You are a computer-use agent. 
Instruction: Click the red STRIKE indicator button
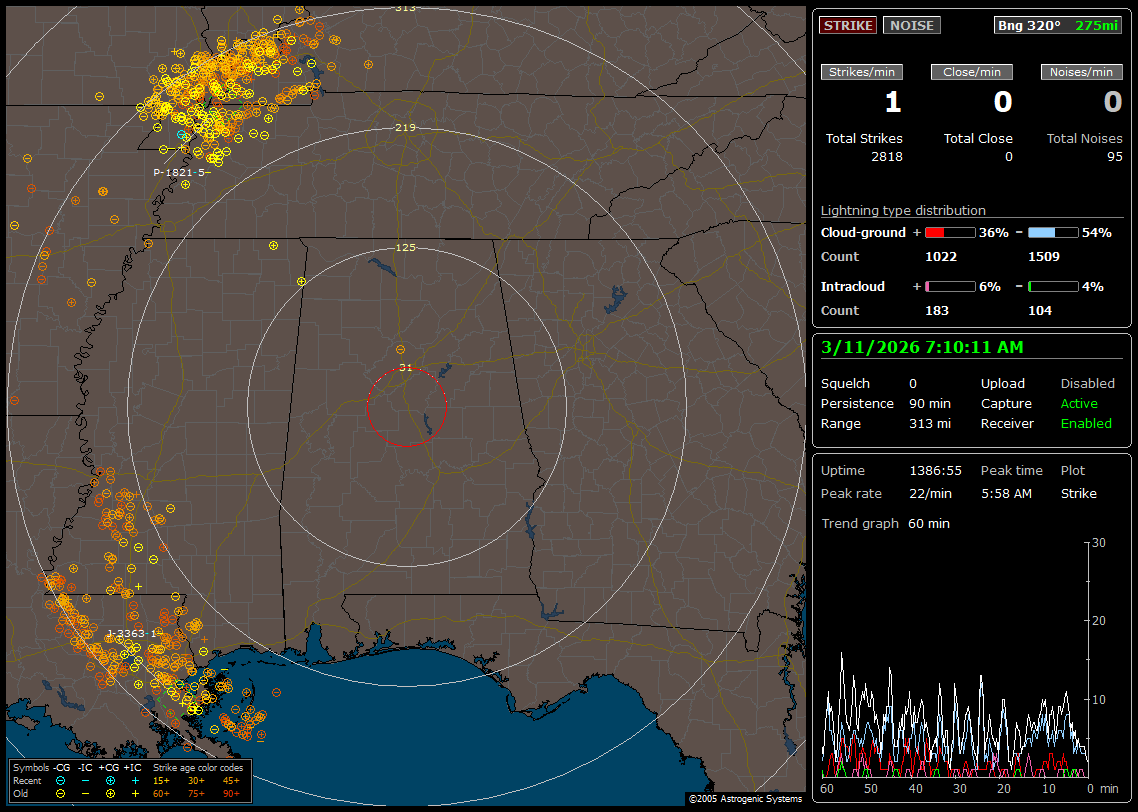[x=847, y=26]
